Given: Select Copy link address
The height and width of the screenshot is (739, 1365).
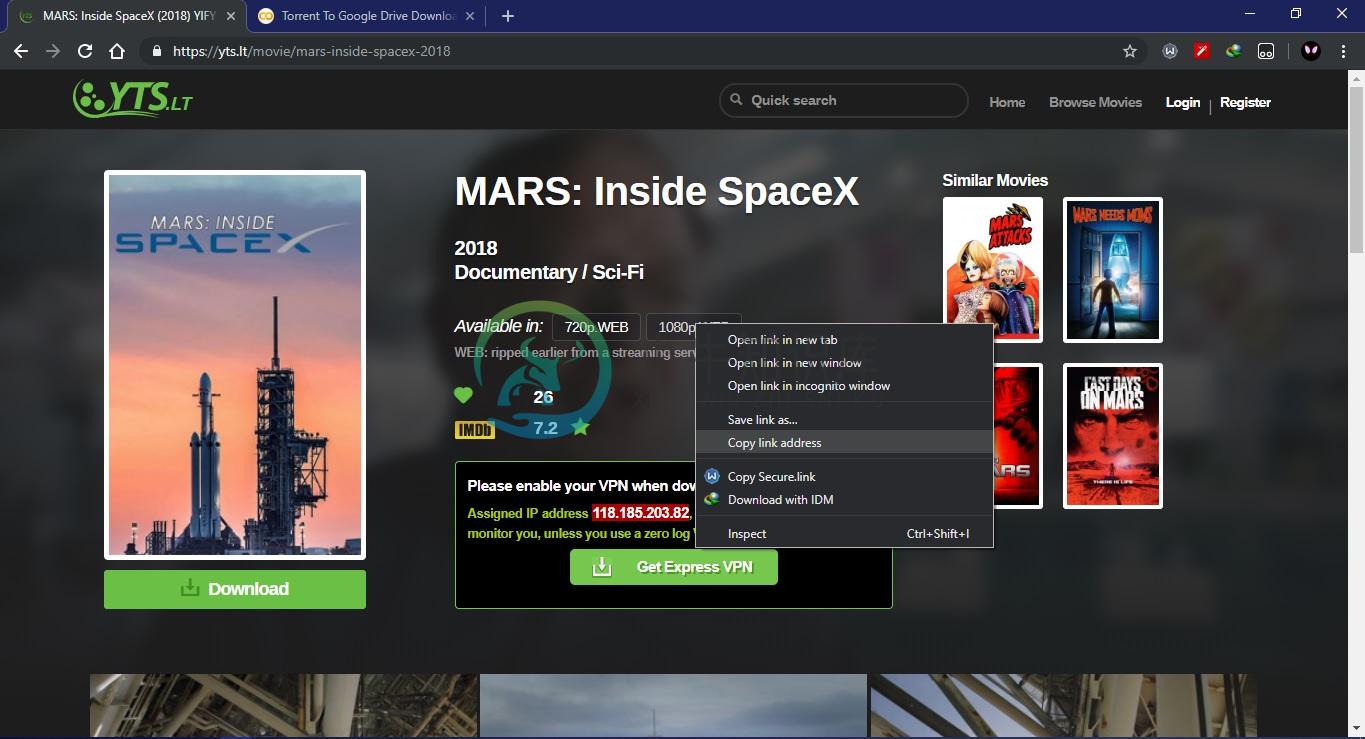Looking at the screenshot, I should click(x=844, y=443).
